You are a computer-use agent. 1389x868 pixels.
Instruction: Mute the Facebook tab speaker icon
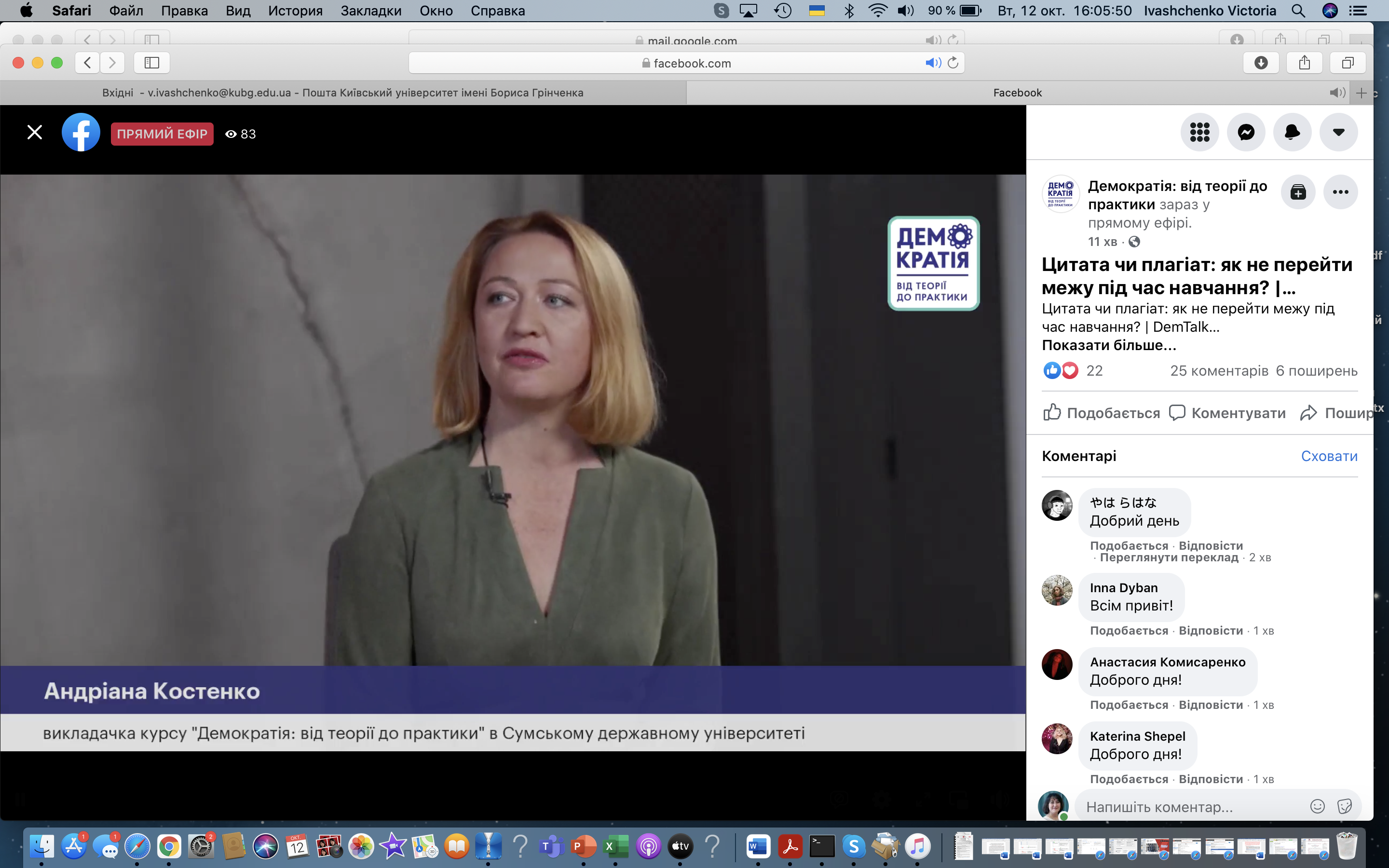(1337, 93)
